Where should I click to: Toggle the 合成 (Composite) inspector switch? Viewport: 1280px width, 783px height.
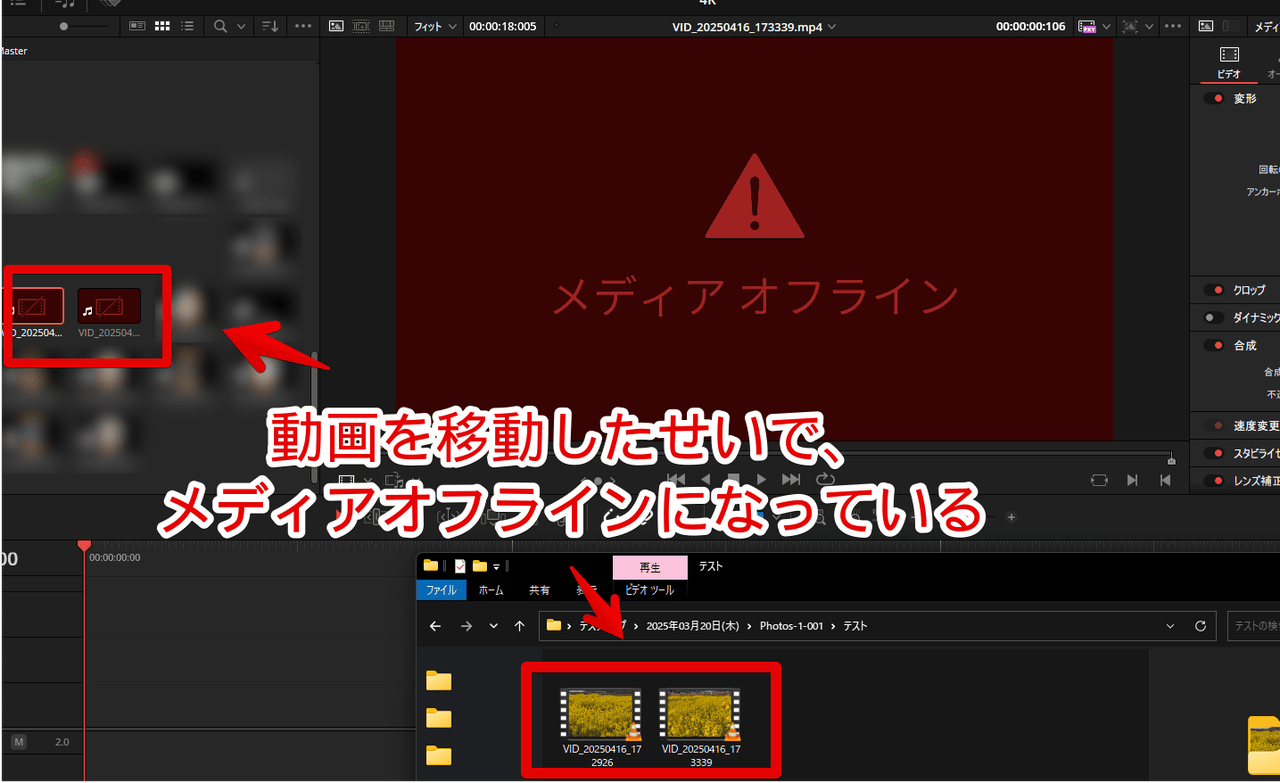[x=1214, y=345]
